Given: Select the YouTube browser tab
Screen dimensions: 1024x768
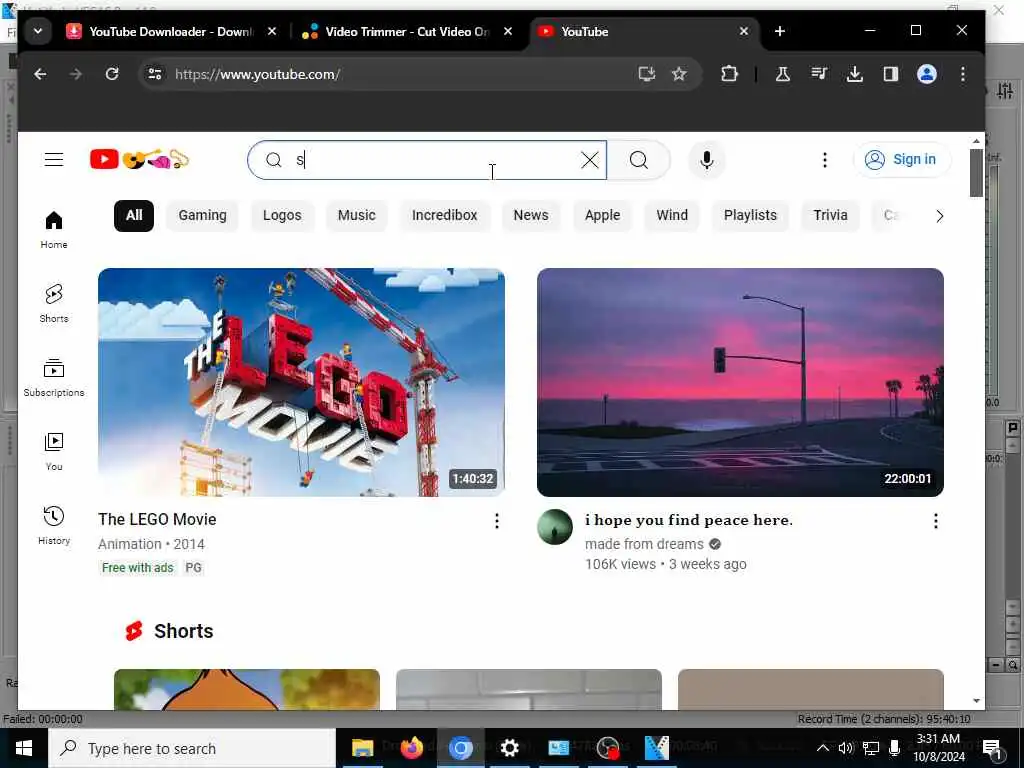Looking at the screenshot, I should [x=643, y=31].
